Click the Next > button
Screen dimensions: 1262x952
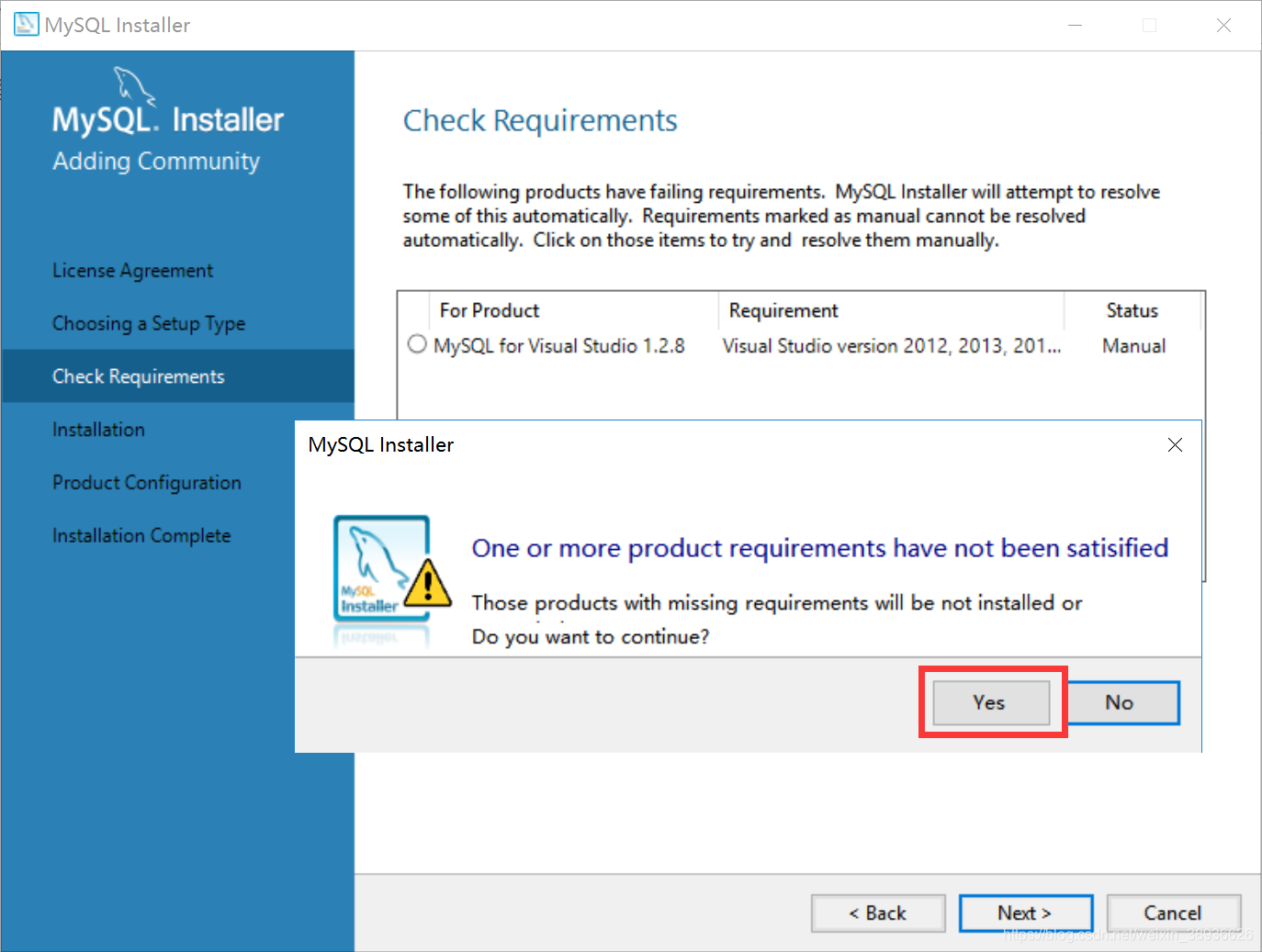[1026, 913]
